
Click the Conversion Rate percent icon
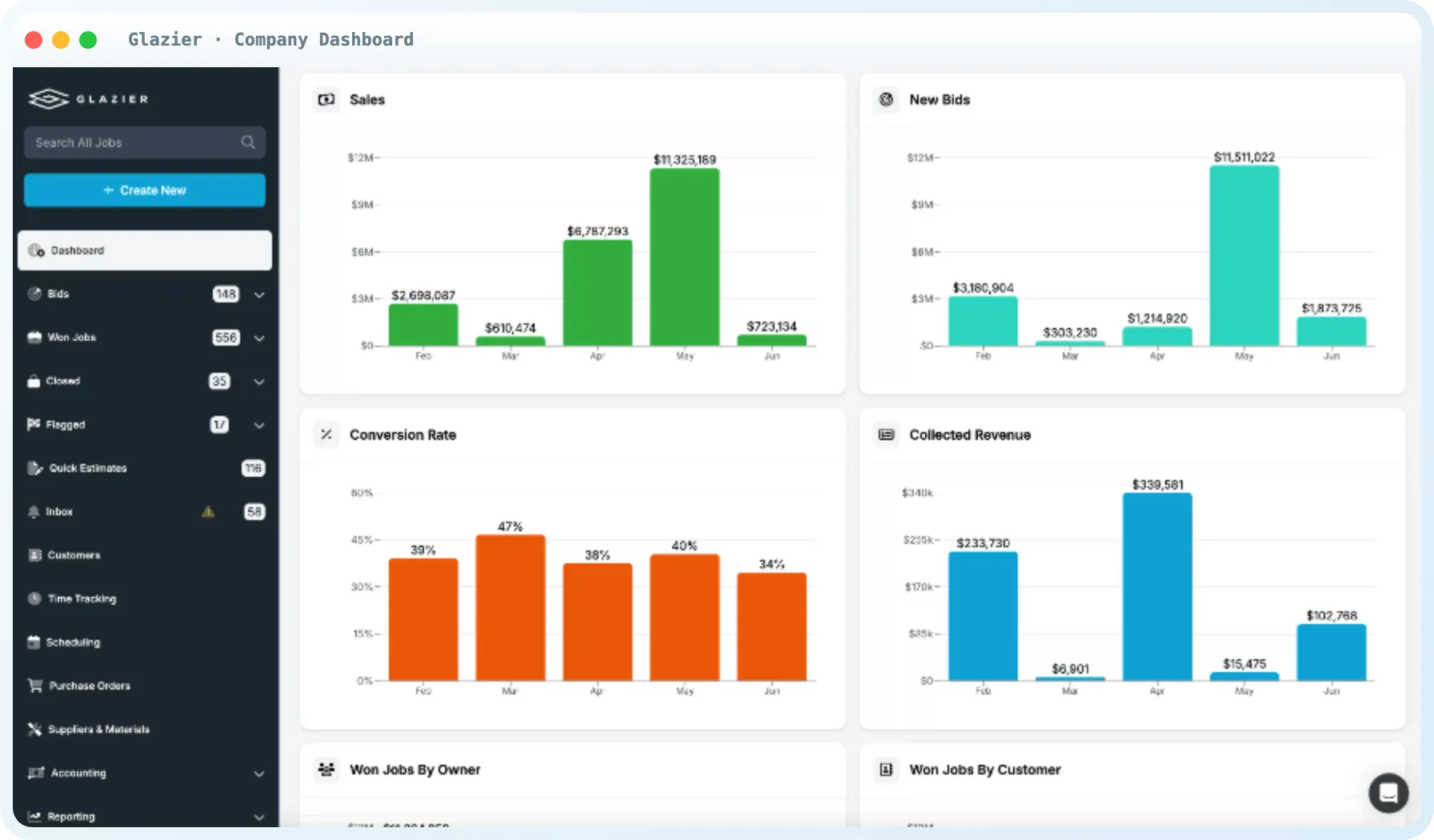tap(326, 434)
